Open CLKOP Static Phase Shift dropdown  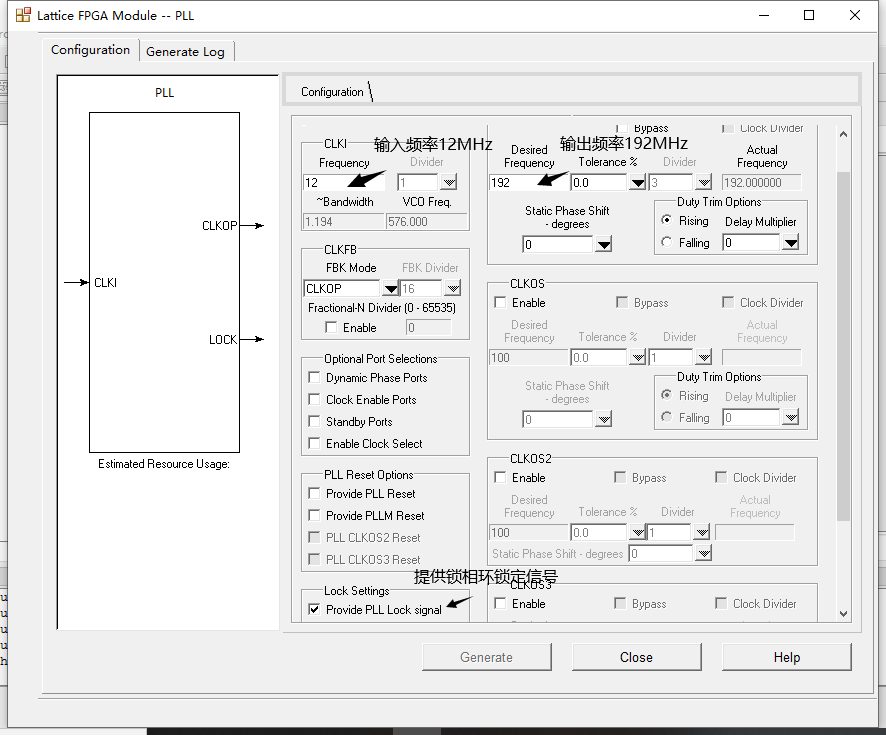pyautogui.click(x=603, y=245)
